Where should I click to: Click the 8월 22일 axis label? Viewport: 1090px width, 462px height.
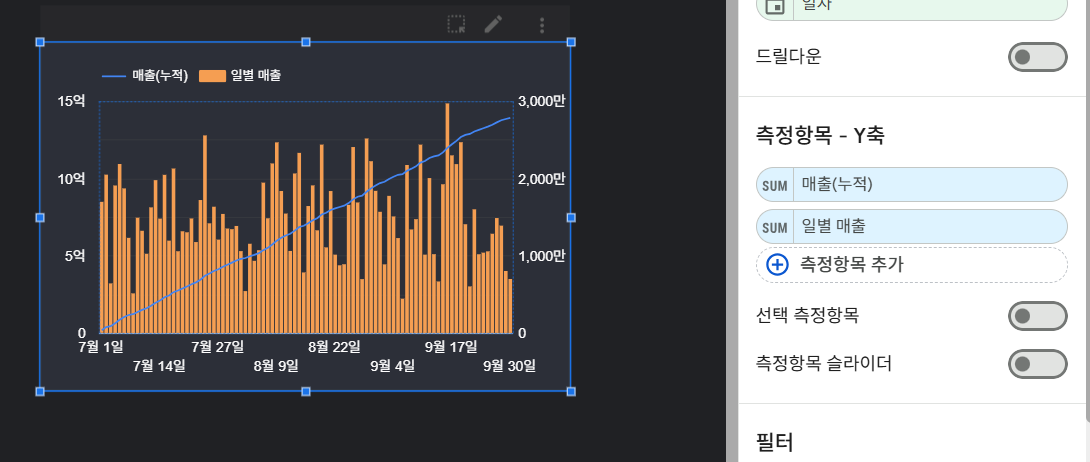334,347
